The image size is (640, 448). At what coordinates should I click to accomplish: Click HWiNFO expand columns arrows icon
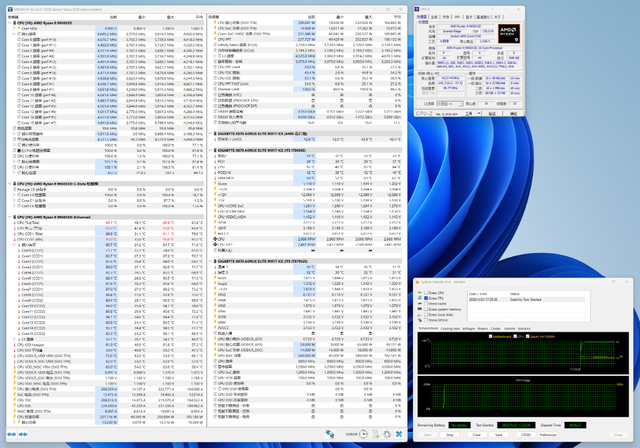12,434
